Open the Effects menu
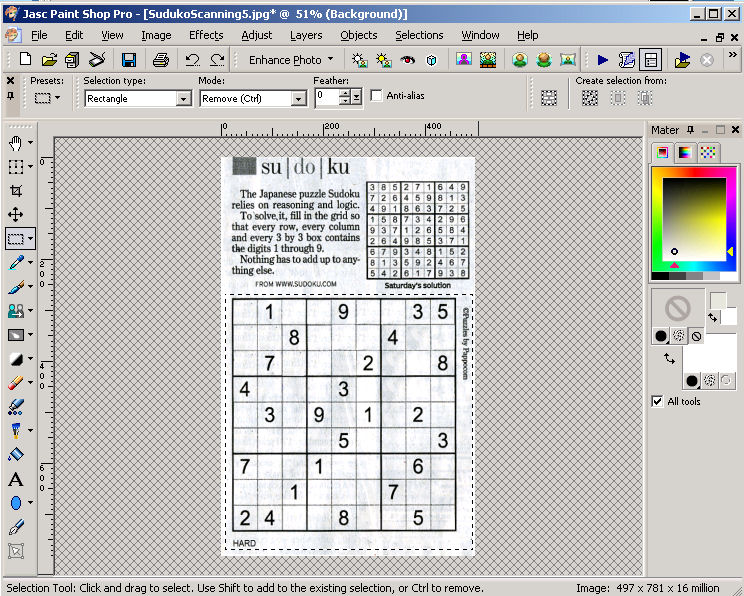 (206, 35)
